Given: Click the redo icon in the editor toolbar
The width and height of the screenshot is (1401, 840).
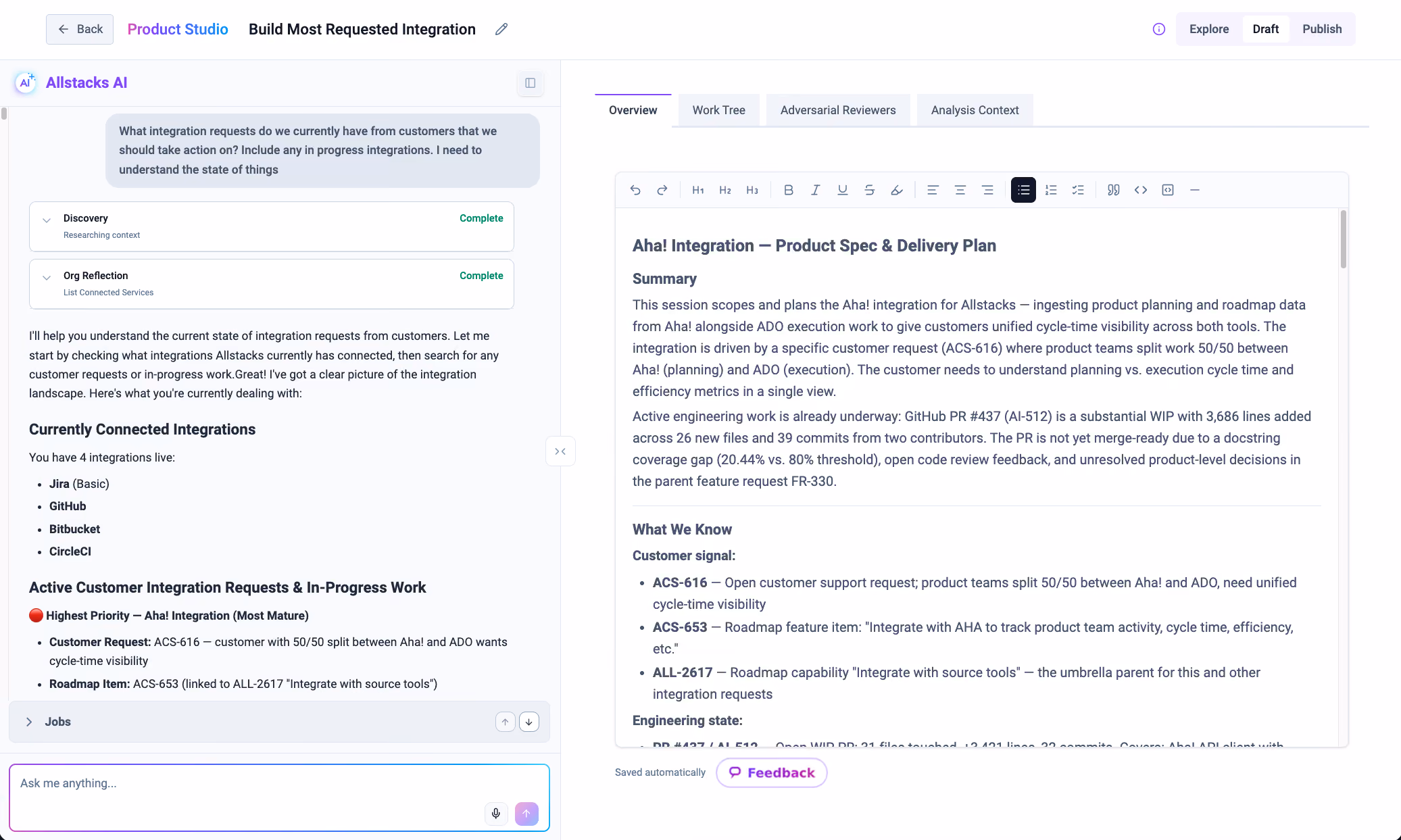Looking at the screenshot, I should tap(662, 190).
